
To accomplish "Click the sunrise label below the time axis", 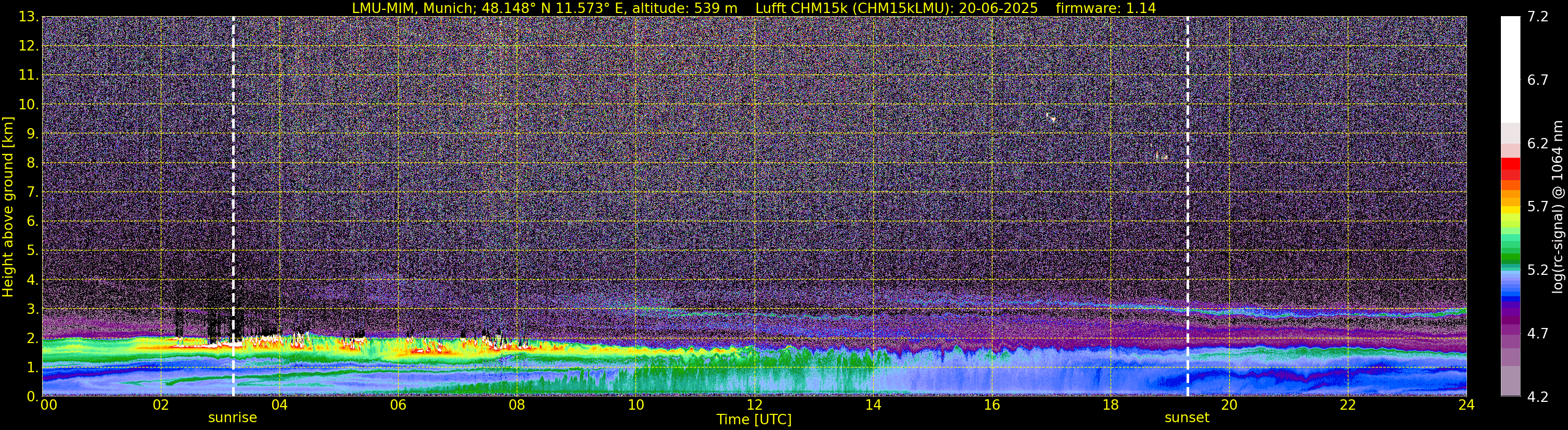I will [x=233, y=418].
